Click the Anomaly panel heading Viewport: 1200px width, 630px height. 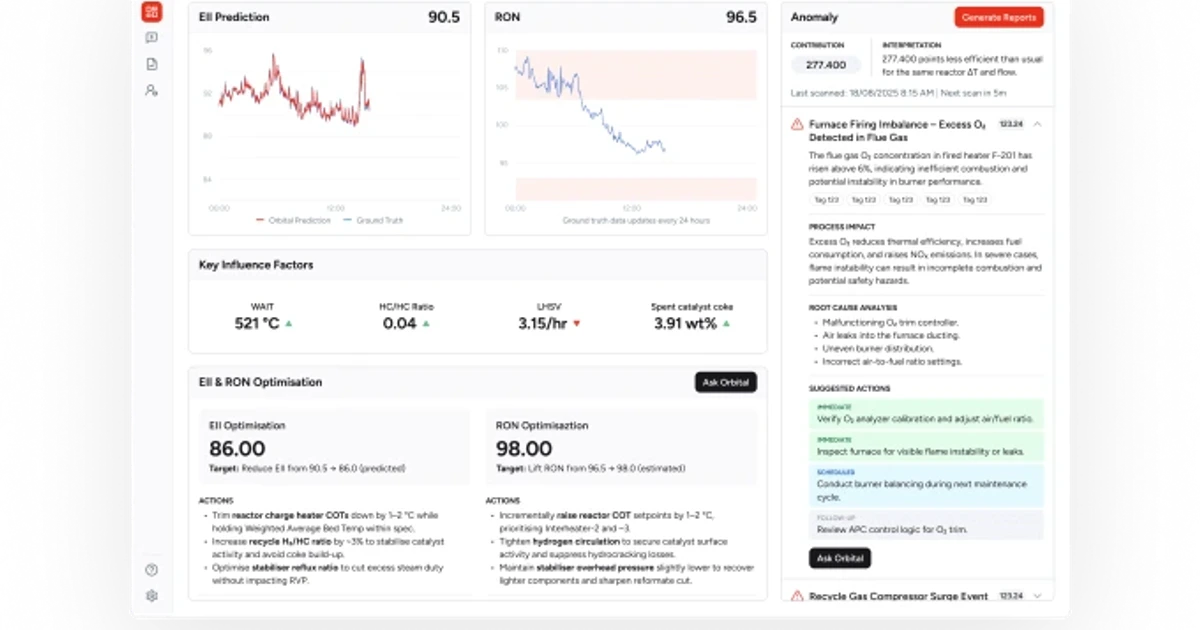pyautogui.click(x=814, y=17)
